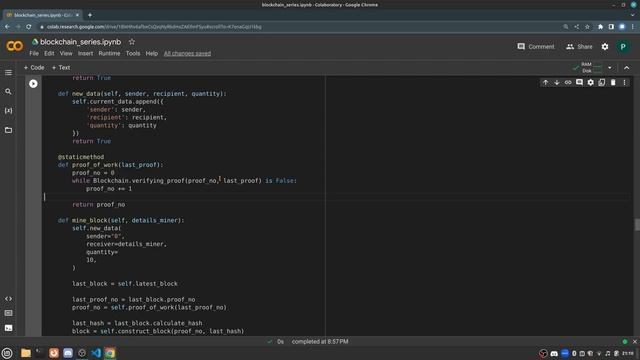
Task: Open a new browser tab
Action: click(x=90, y=15)
